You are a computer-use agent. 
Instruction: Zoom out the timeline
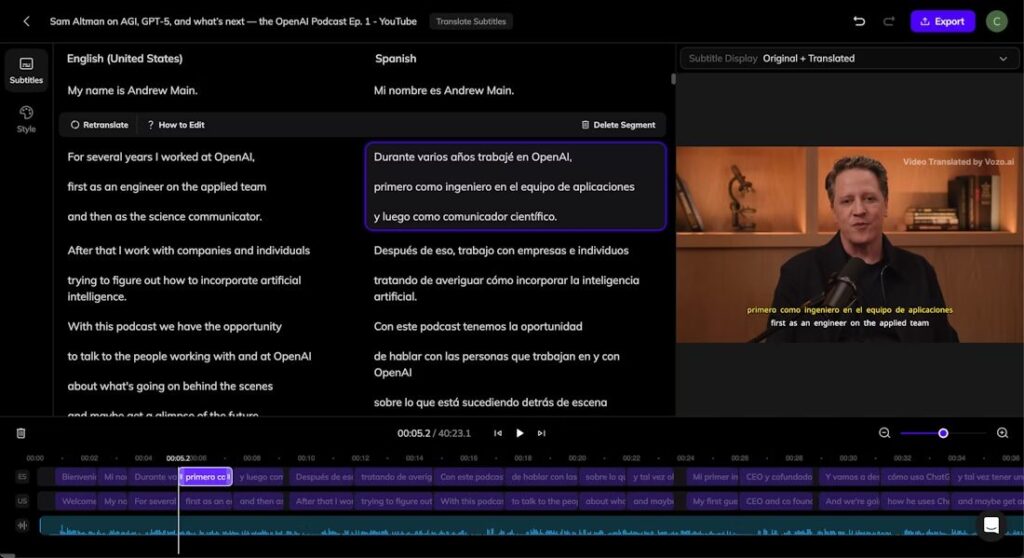[884, 433]
